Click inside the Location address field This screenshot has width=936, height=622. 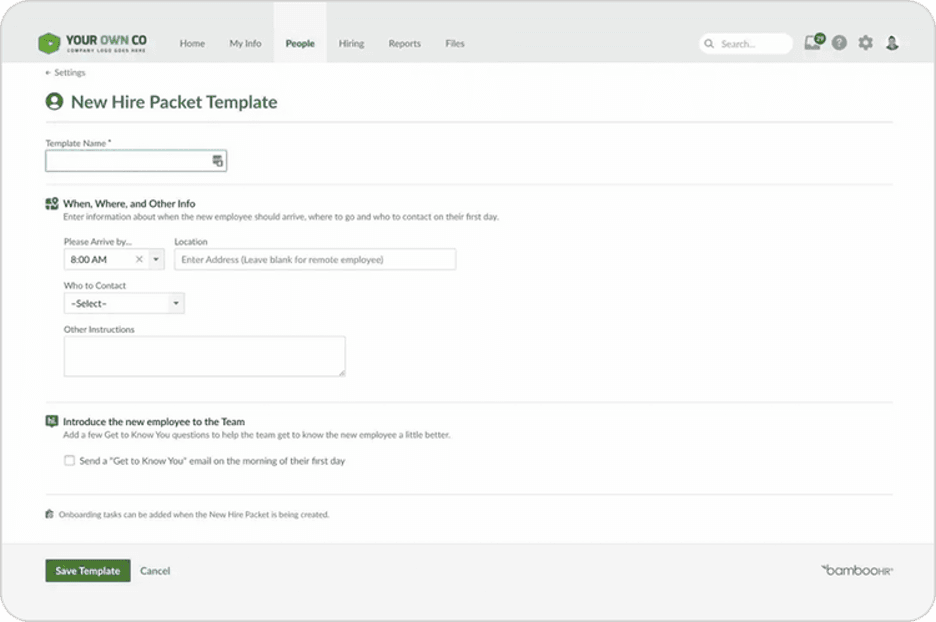pos(315,259)
